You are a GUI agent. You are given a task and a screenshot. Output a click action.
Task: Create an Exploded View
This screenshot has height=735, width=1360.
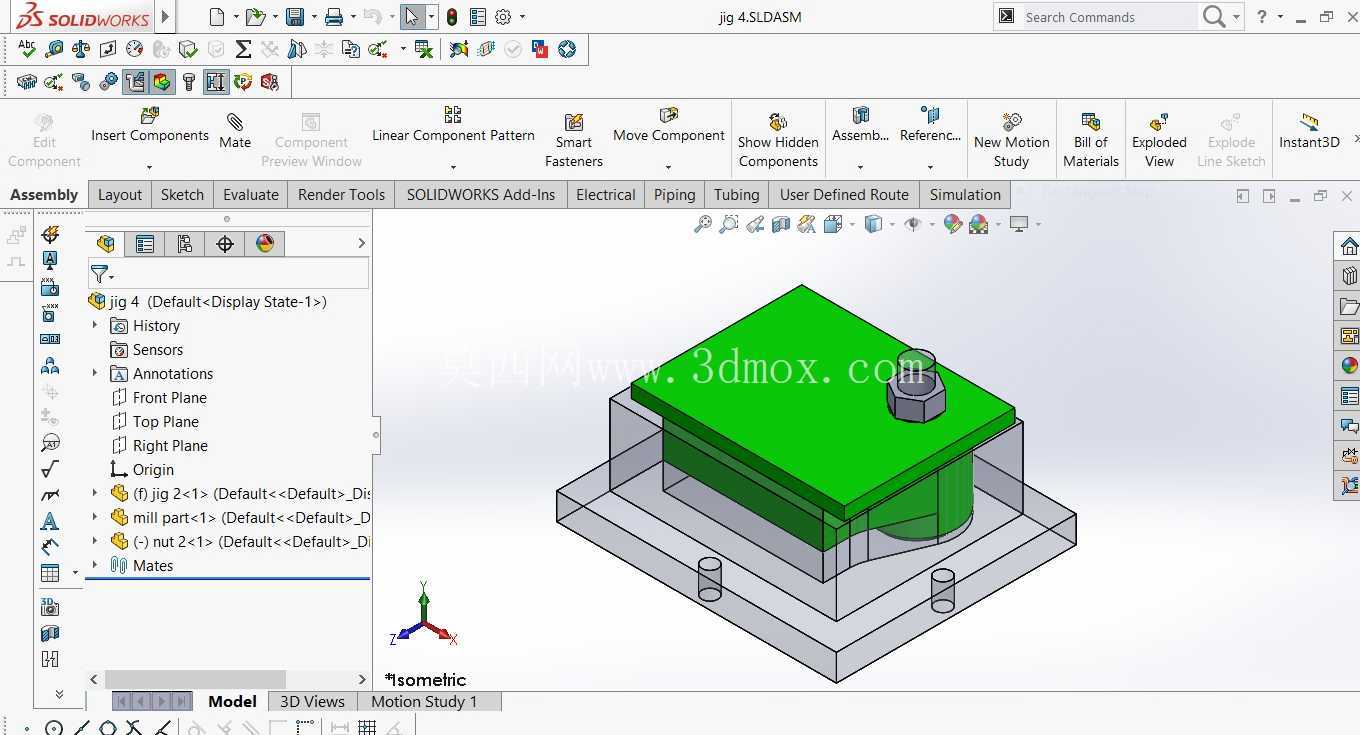tap(1159, 139)
